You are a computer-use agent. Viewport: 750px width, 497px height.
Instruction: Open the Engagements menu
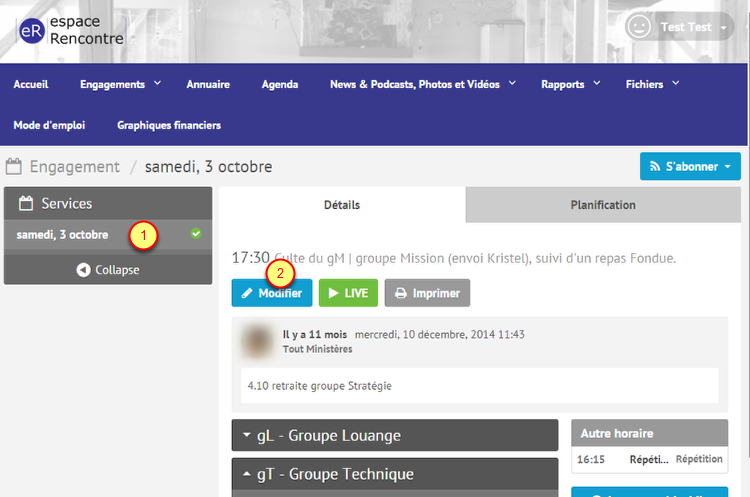click(x=112, y=84)
